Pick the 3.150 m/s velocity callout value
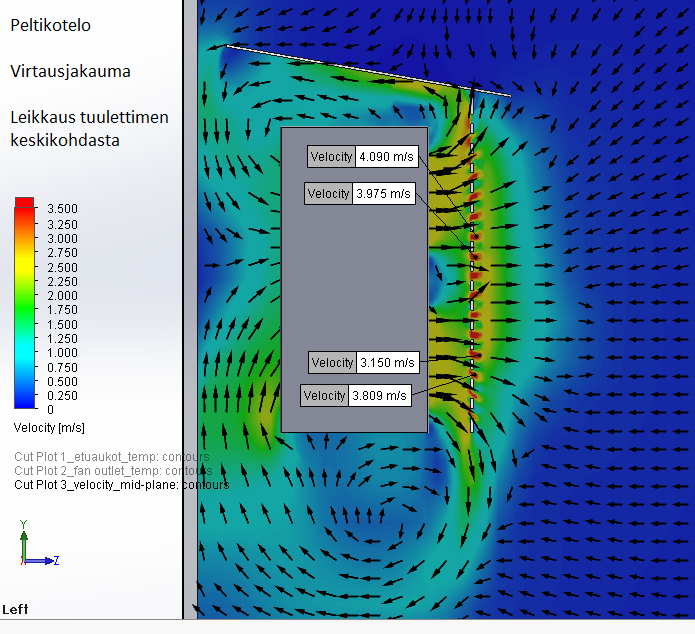The height and width of the screenshot is (634, 695). coord(387,363)
